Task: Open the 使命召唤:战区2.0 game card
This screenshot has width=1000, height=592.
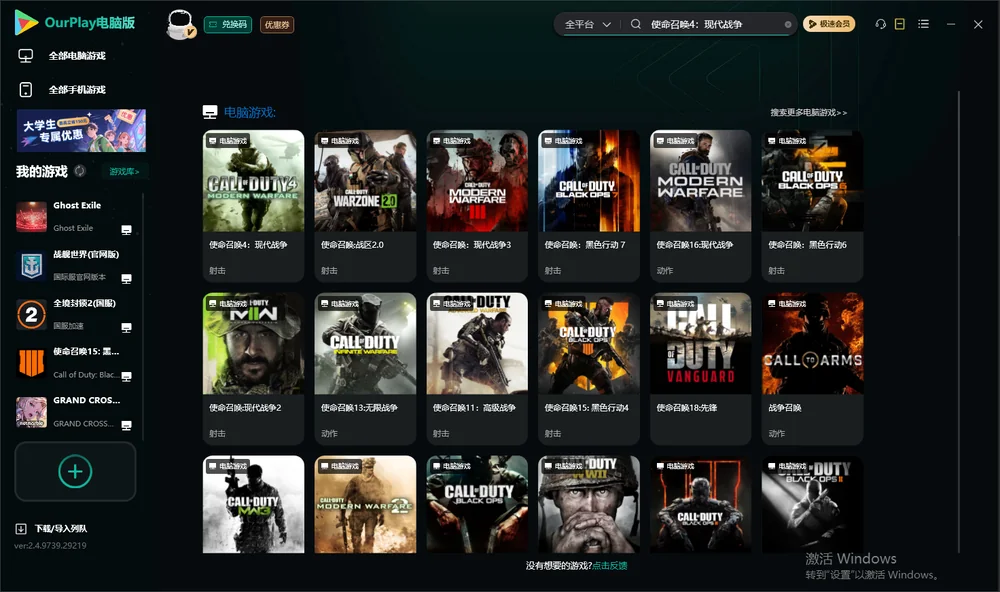Action: coord(365,205)
